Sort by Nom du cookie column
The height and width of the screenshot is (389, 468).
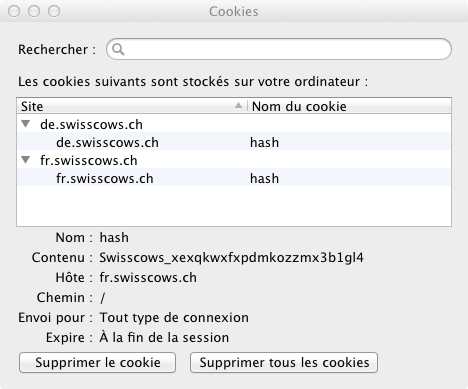coord(350,106)
